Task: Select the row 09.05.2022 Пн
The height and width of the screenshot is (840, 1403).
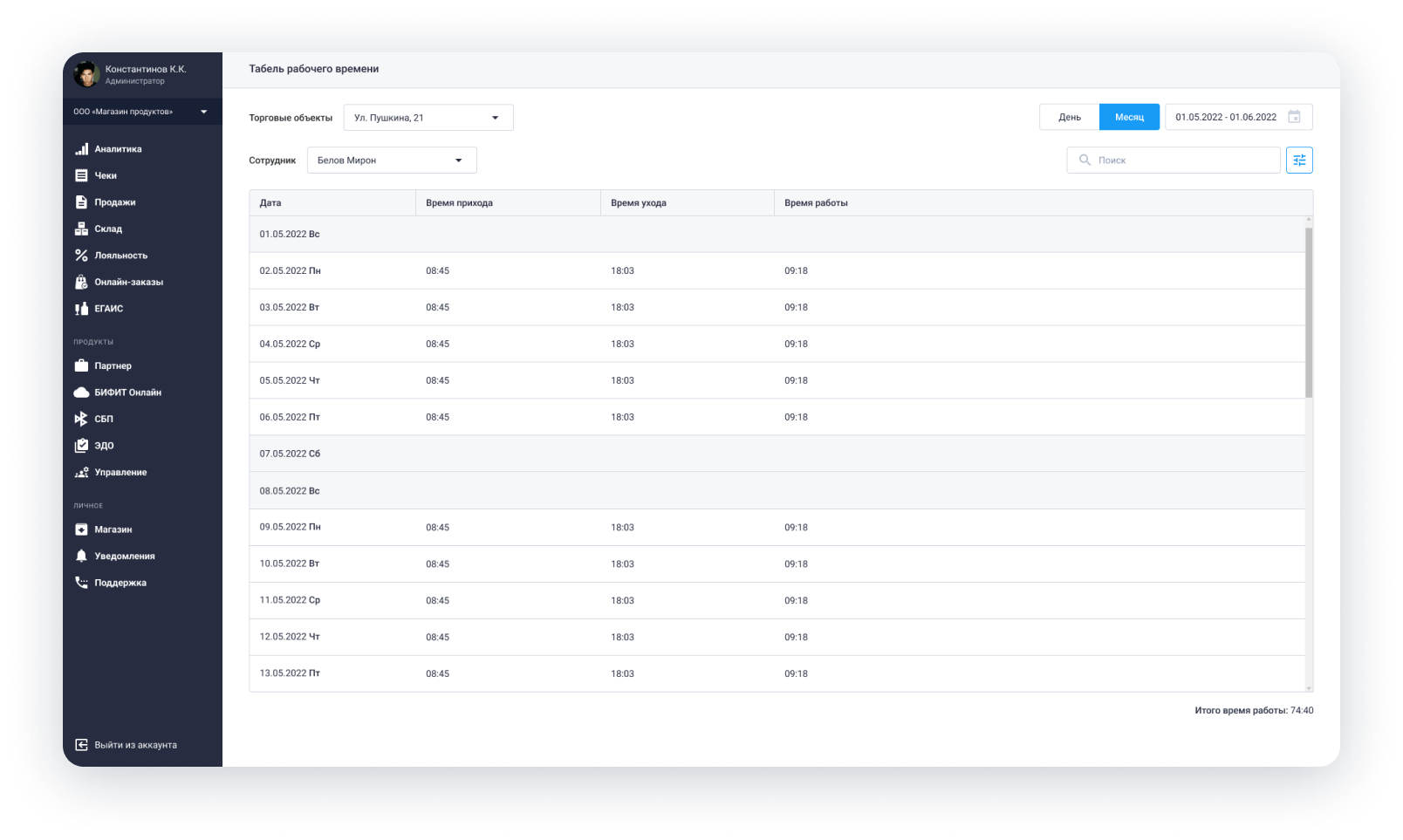Action: [777, 527]
